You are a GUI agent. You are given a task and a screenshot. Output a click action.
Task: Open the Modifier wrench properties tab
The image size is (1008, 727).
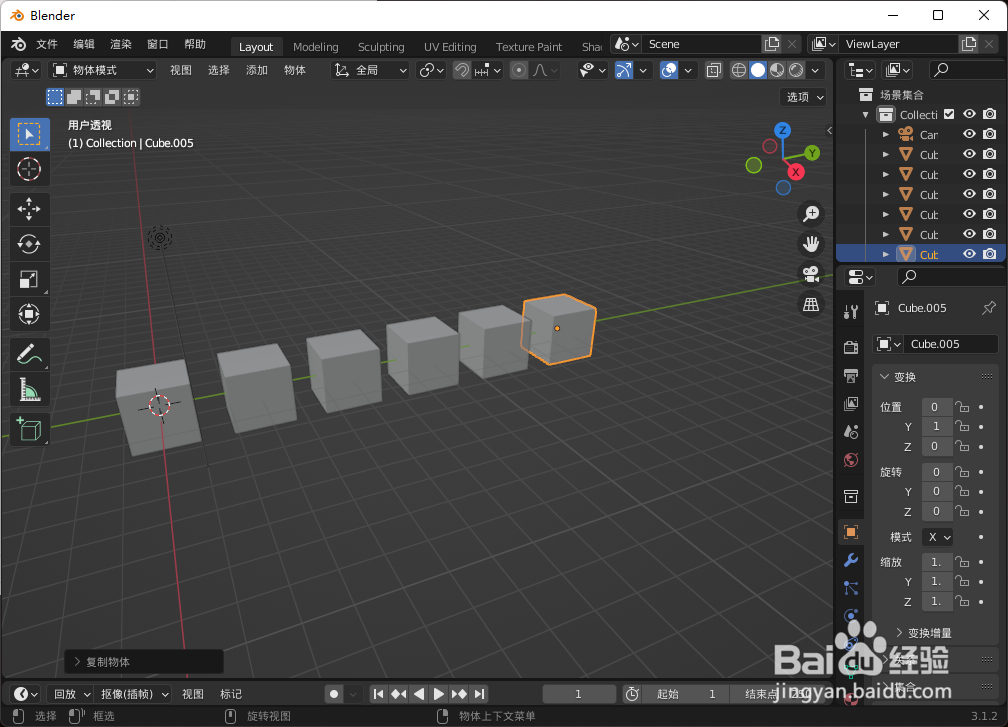851,560
